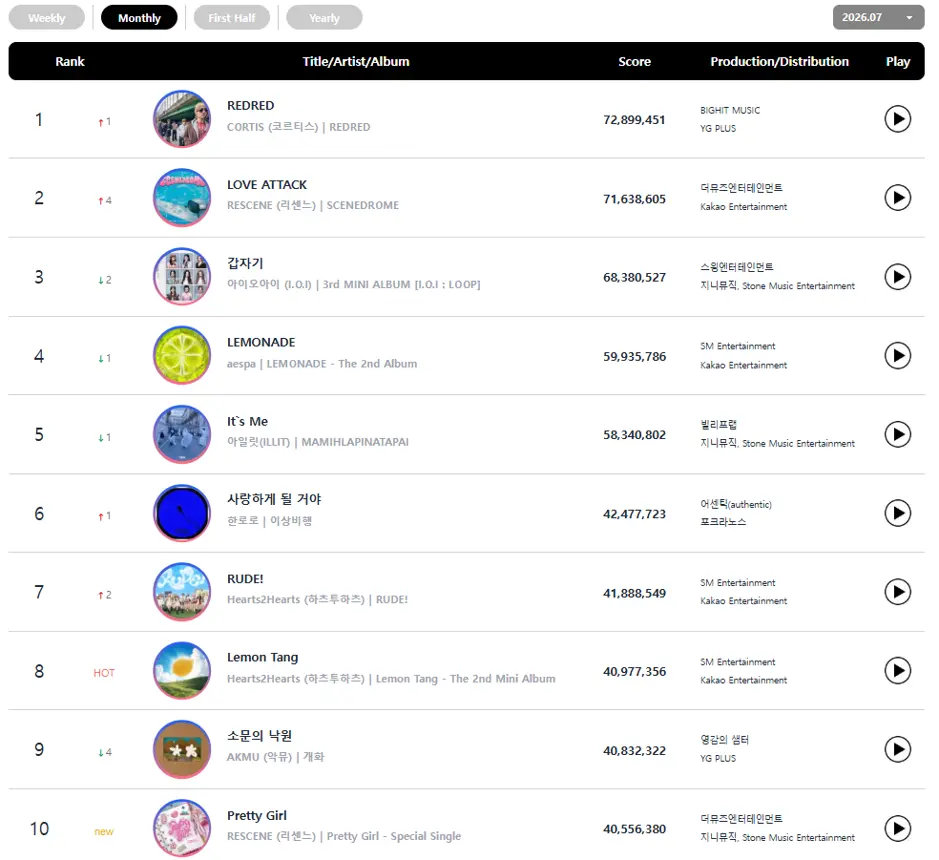Open the LOVE ATTACK song title link

(266, 184)
